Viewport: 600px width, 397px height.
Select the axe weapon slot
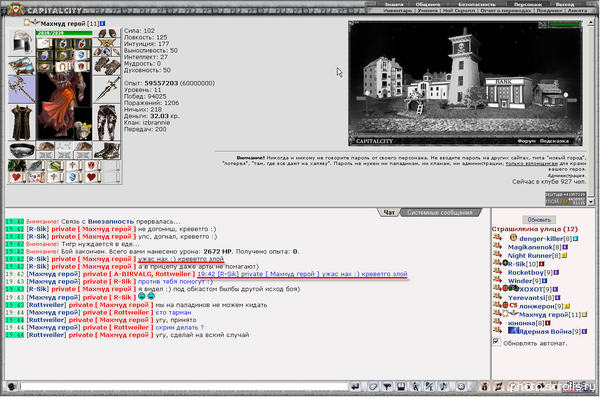coord(22,89)
